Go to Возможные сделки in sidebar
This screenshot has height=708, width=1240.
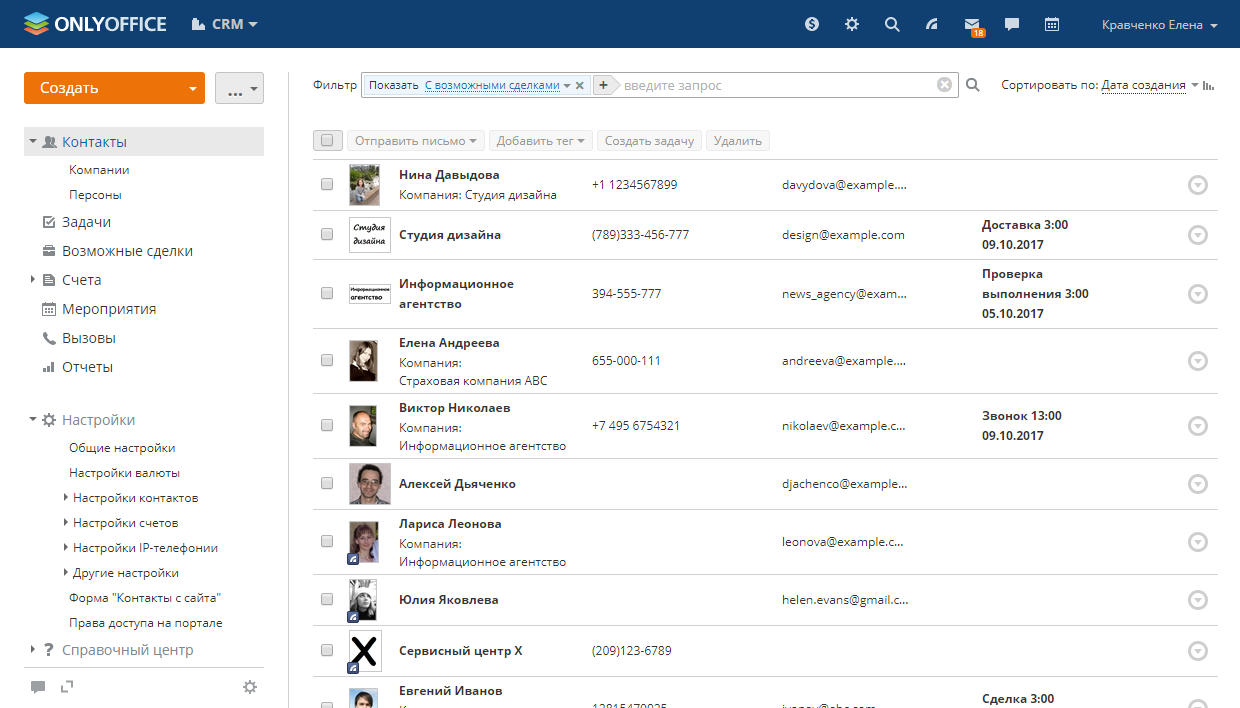(127, 251)
